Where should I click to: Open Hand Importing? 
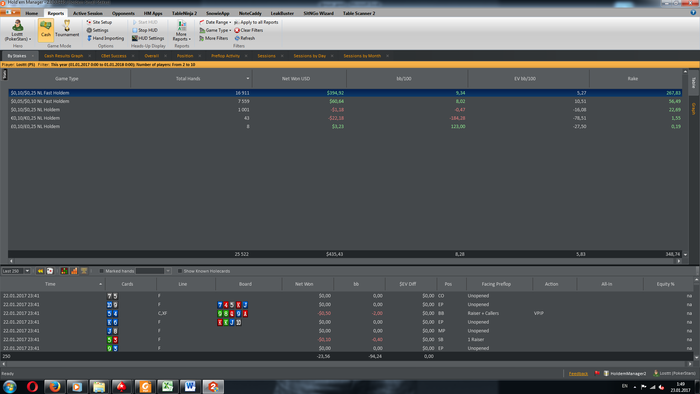tap(105, 38)
